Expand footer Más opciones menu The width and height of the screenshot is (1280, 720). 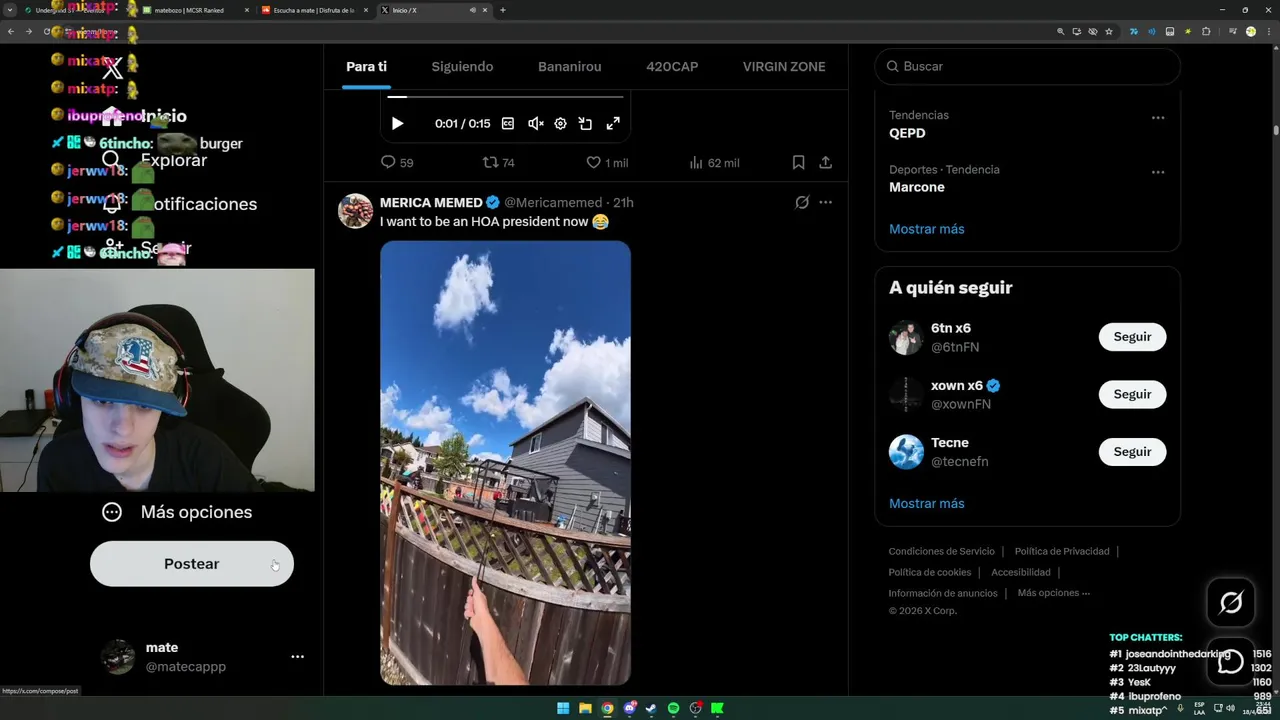pos(1054,593)
